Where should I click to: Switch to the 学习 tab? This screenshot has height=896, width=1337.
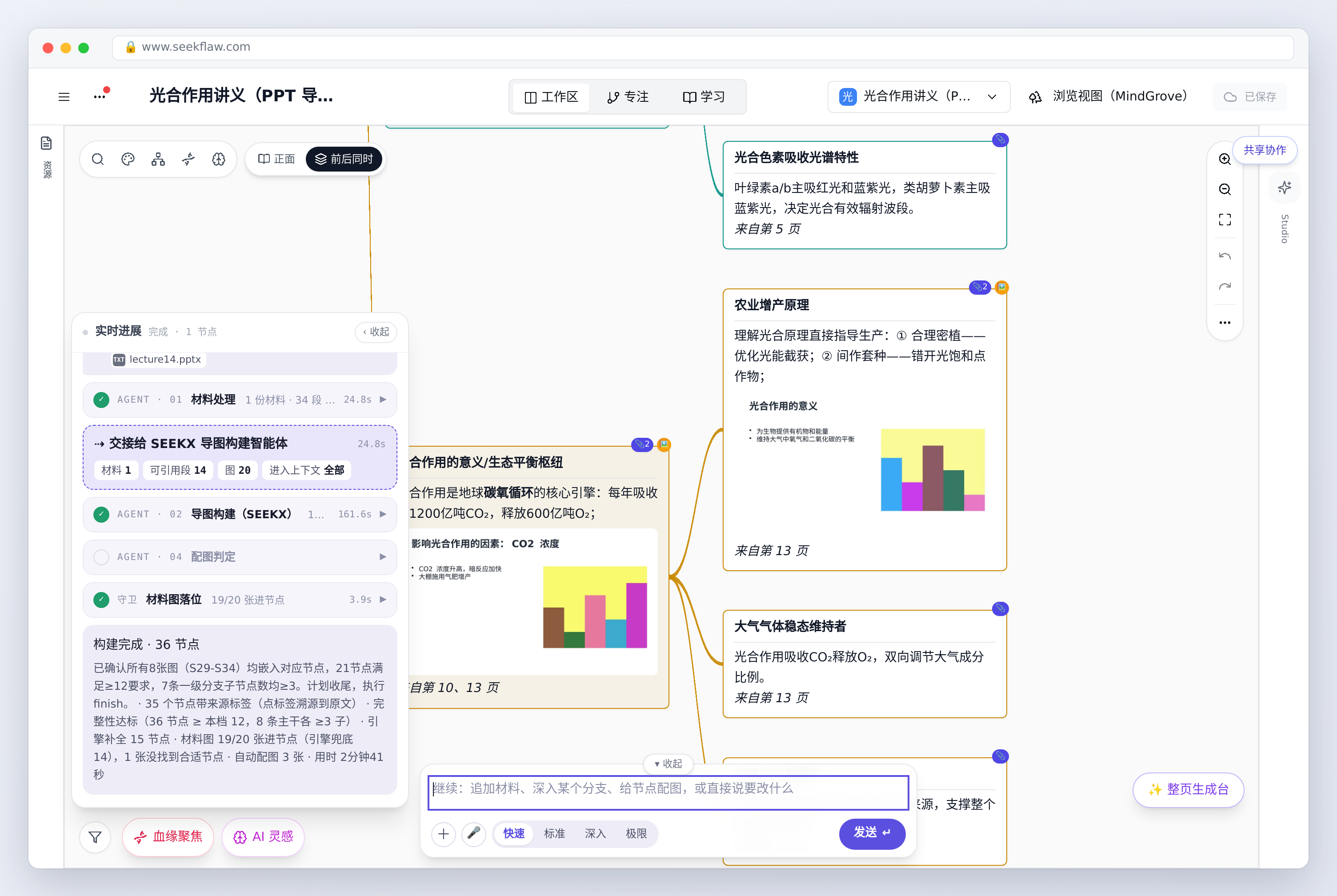point(704,97)
